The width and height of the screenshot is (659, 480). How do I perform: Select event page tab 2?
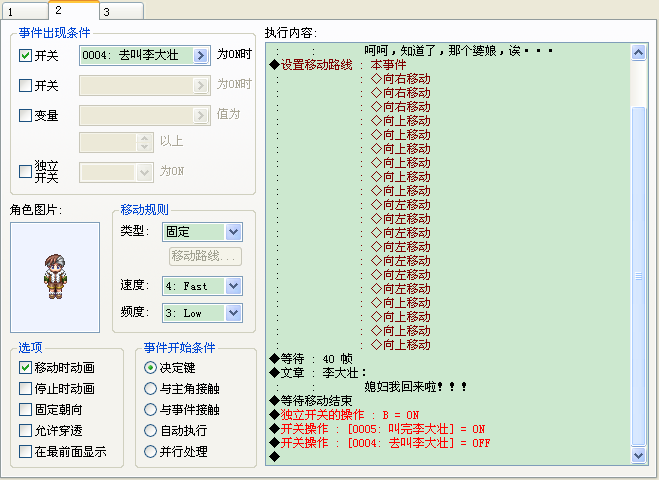(74, 10)
